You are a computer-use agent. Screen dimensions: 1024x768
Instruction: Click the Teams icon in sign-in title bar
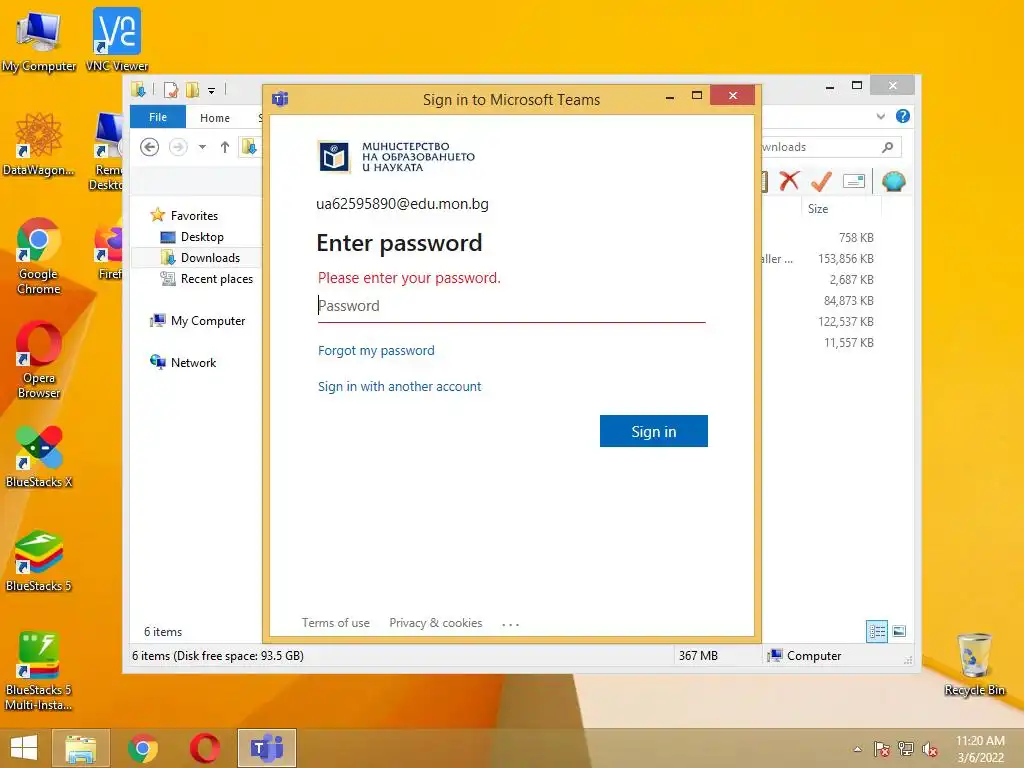coord(280,99)
